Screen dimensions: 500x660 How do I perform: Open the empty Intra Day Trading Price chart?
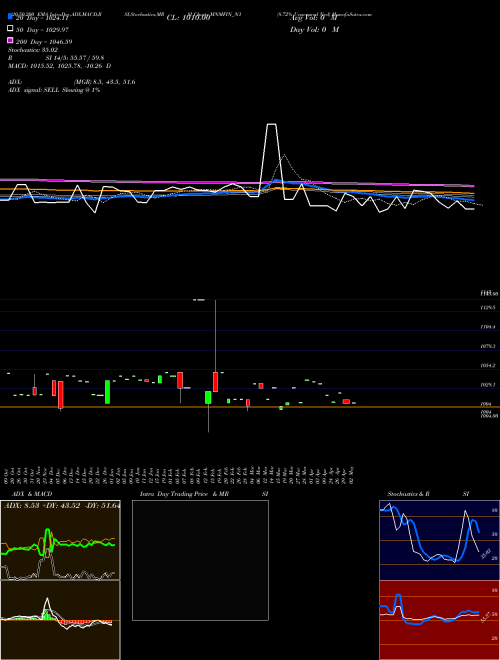tap(200, 560)
